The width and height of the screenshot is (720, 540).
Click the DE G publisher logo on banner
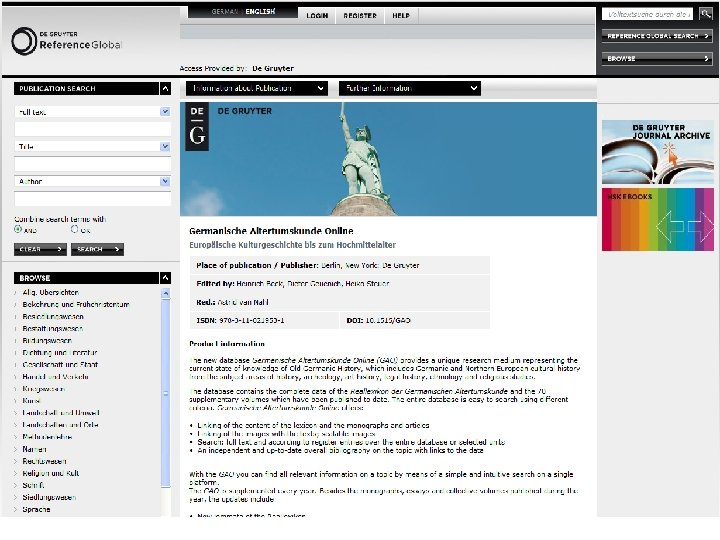(x=197, y=127)
